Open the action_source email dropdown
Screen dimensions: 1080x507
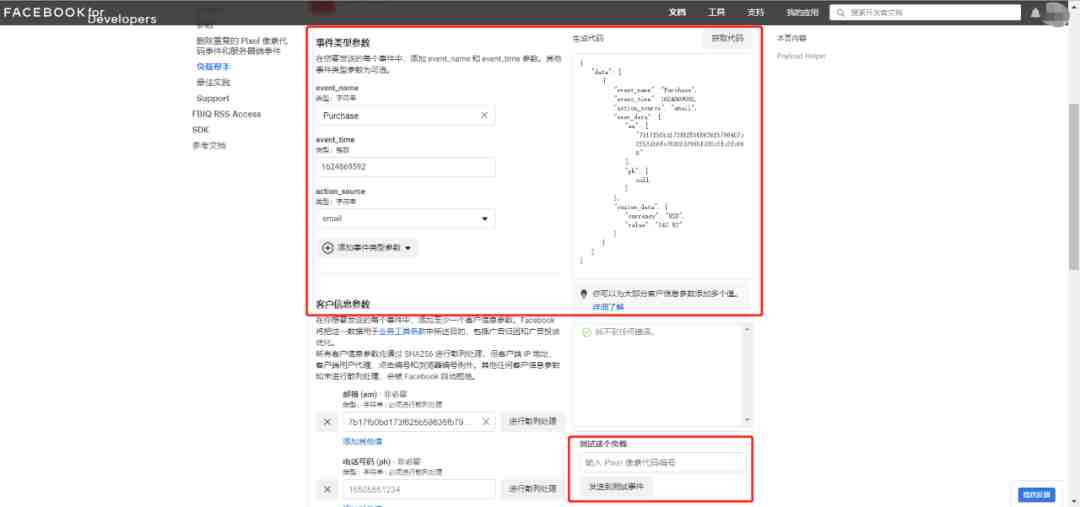pyautogui.click(x=407, y=218)
